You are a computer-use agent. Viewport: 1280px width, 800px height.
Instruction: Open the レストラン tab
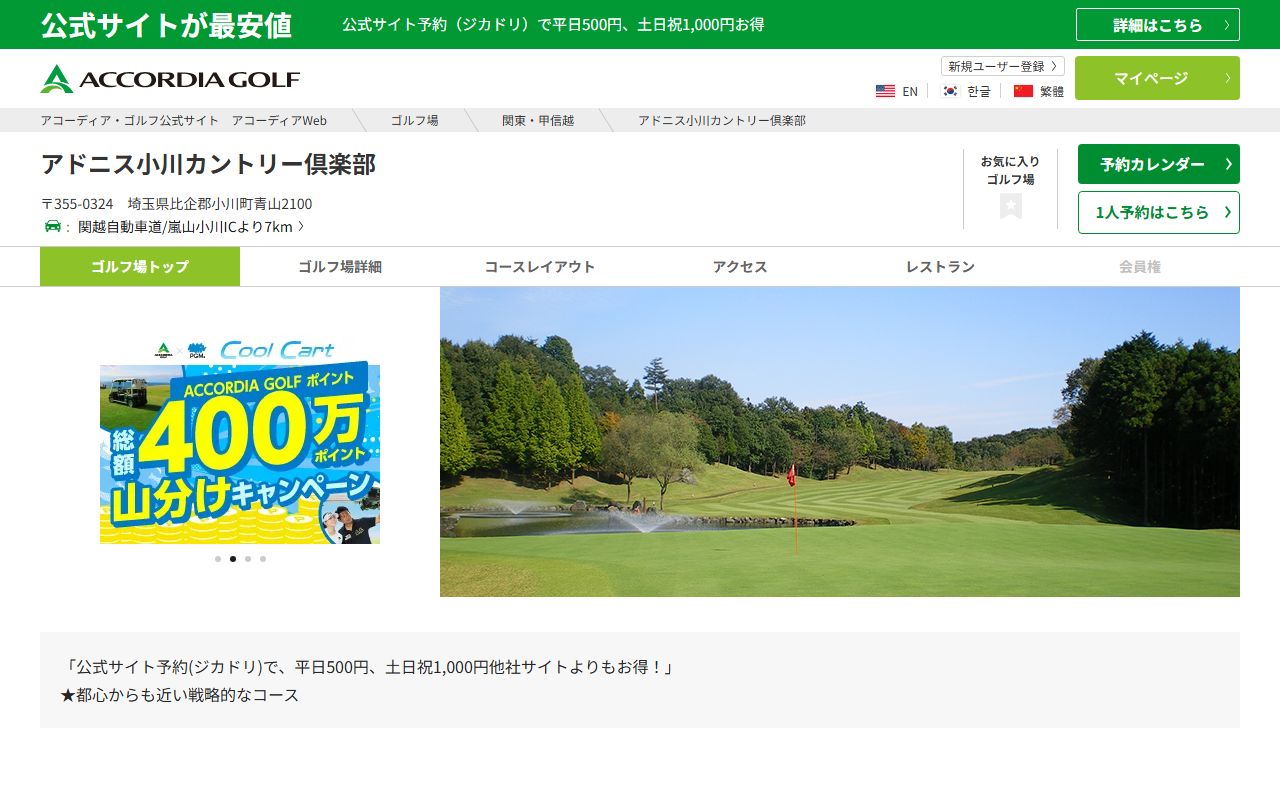click(940, 267)
